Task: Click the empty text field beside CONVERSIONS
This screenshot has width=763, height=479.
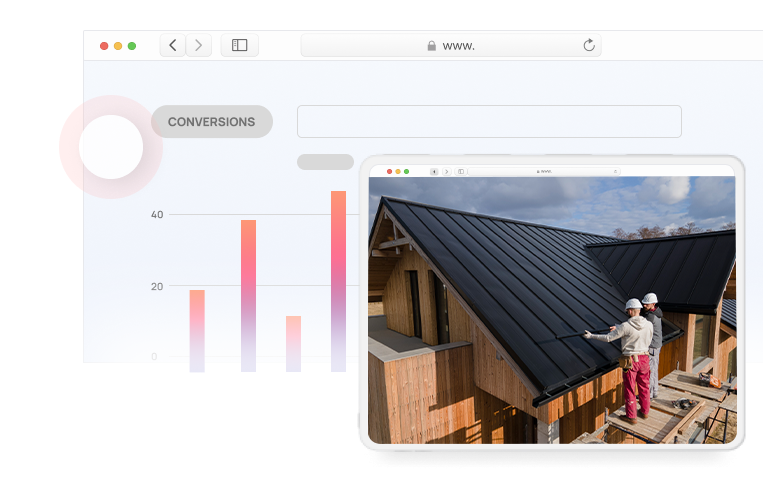Action: (489, 121)
